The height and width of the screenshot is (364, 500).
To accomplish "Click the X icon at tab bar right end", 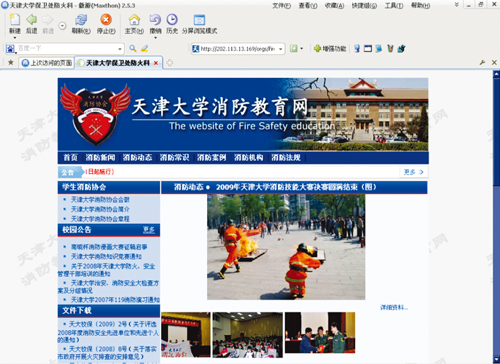I will pos(494,62).
